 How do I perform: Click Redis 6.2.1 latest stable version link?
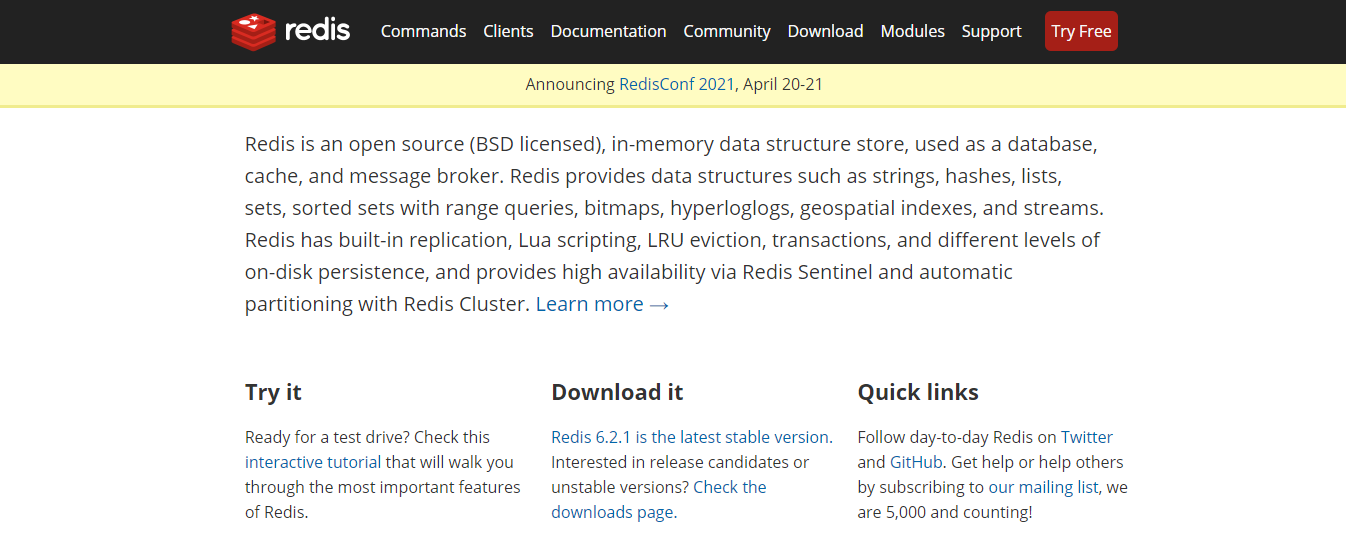(690, 437)
